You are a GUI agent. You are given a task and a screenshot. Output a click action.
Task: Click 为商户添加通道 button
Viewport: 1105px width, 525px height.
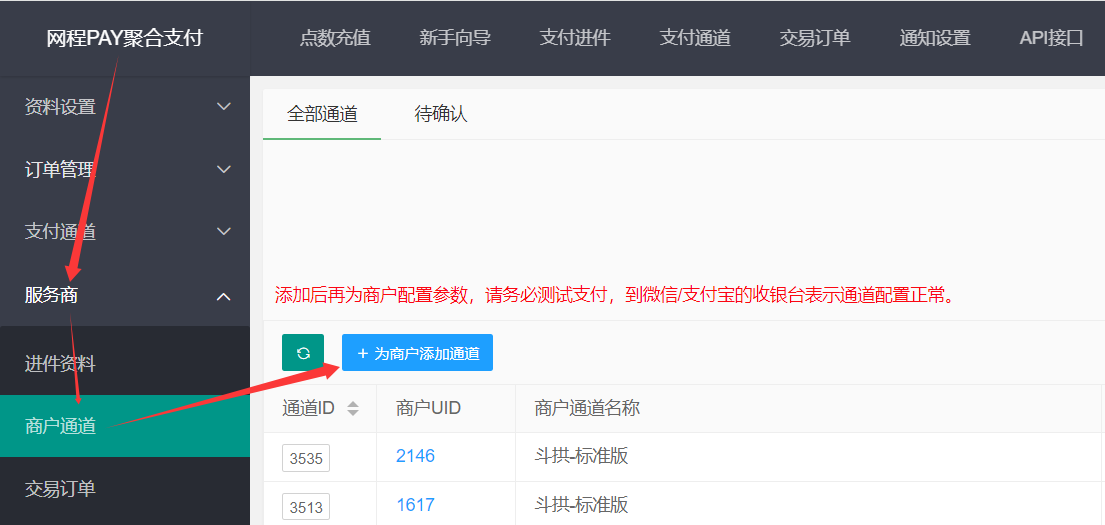pos(417,353)
